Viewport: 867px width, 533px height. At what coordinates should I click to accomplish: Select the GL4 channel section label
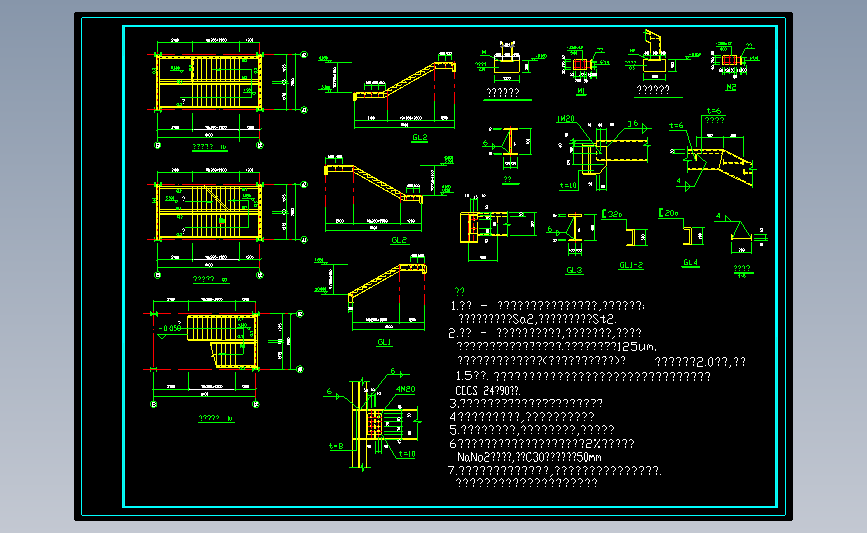(x=690, y=263)
